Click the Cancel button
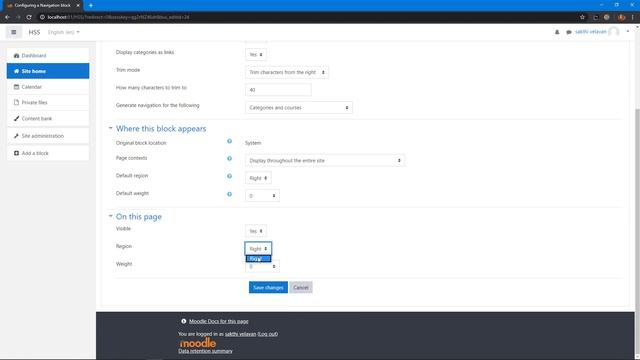 pyautogui.click(x=301, y=287)
